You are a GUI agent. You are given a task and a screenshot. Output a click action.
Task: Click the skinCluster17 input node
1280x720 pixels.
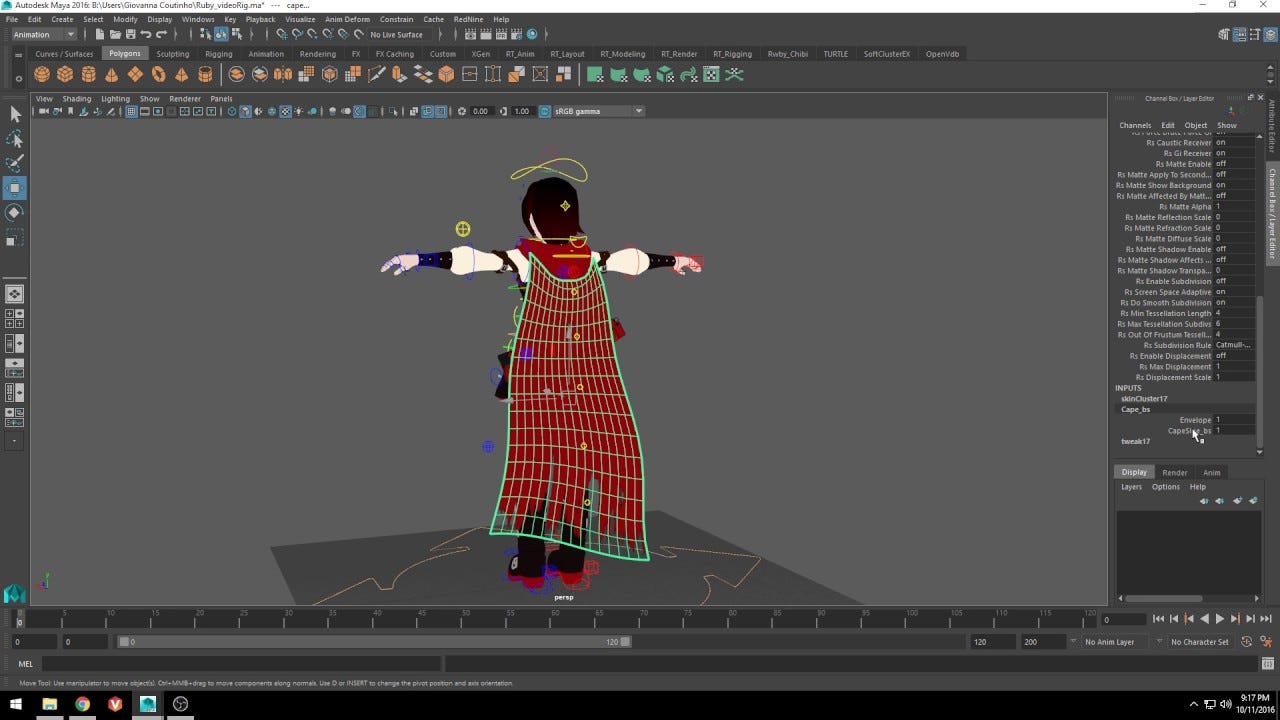coord(1144,398)
